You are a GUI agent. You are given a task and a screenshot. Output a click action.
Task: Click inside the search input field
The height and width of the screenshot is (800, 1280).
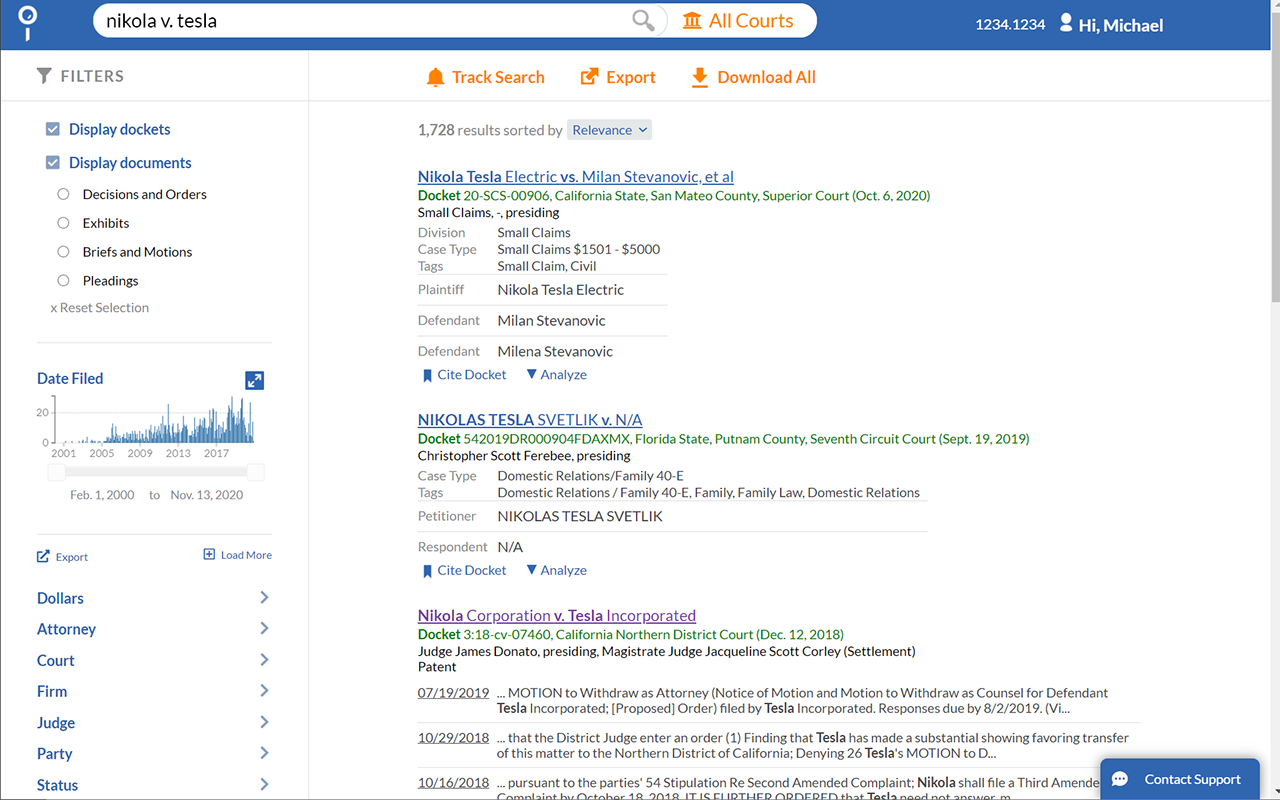pyautogui.click(x=350, y=19)
